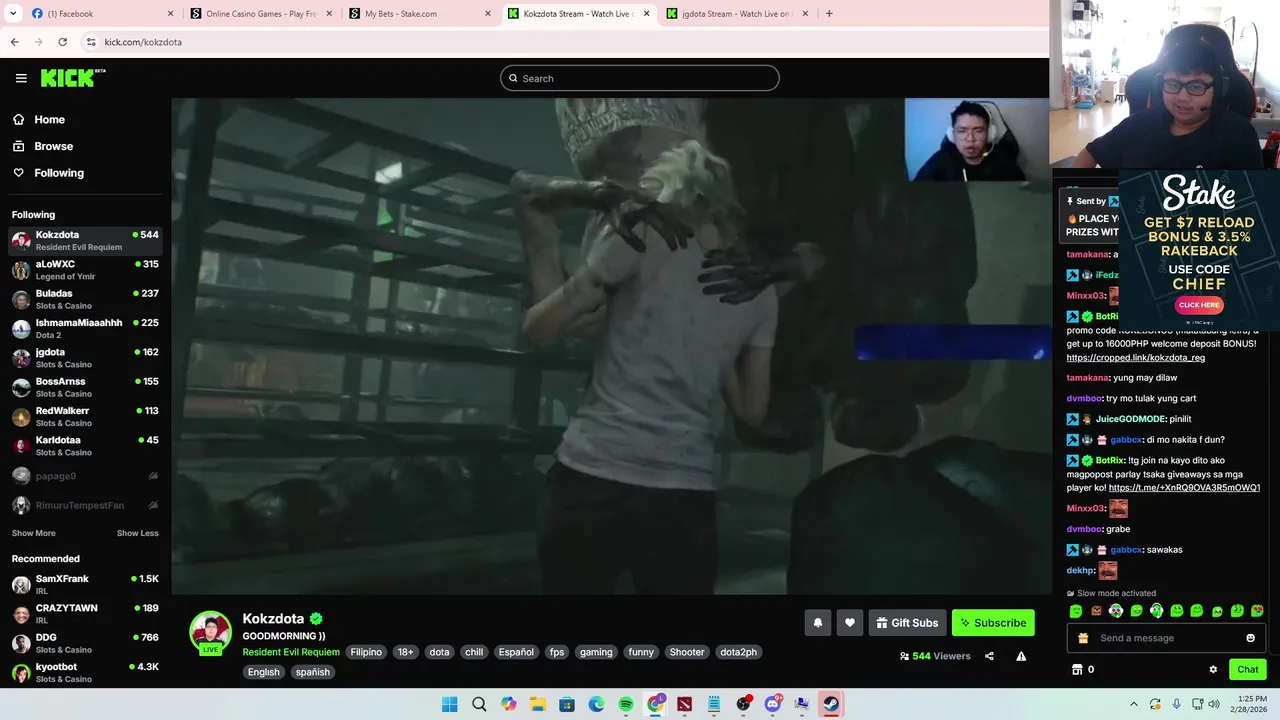
Task: Open Discord from the taskbar
Action: click(772, 704)
